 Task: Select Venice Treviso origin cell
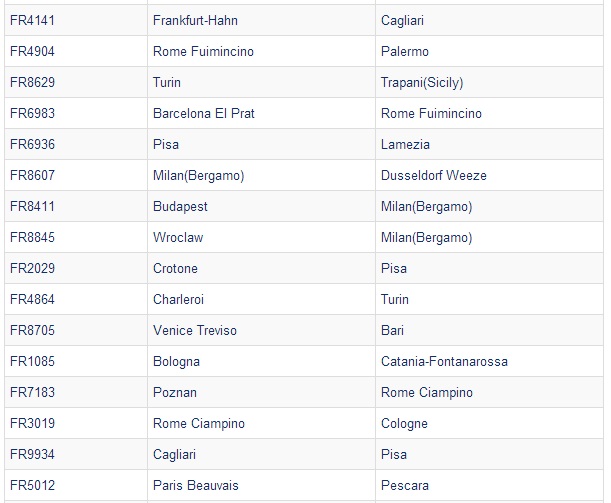pos(261,330)
